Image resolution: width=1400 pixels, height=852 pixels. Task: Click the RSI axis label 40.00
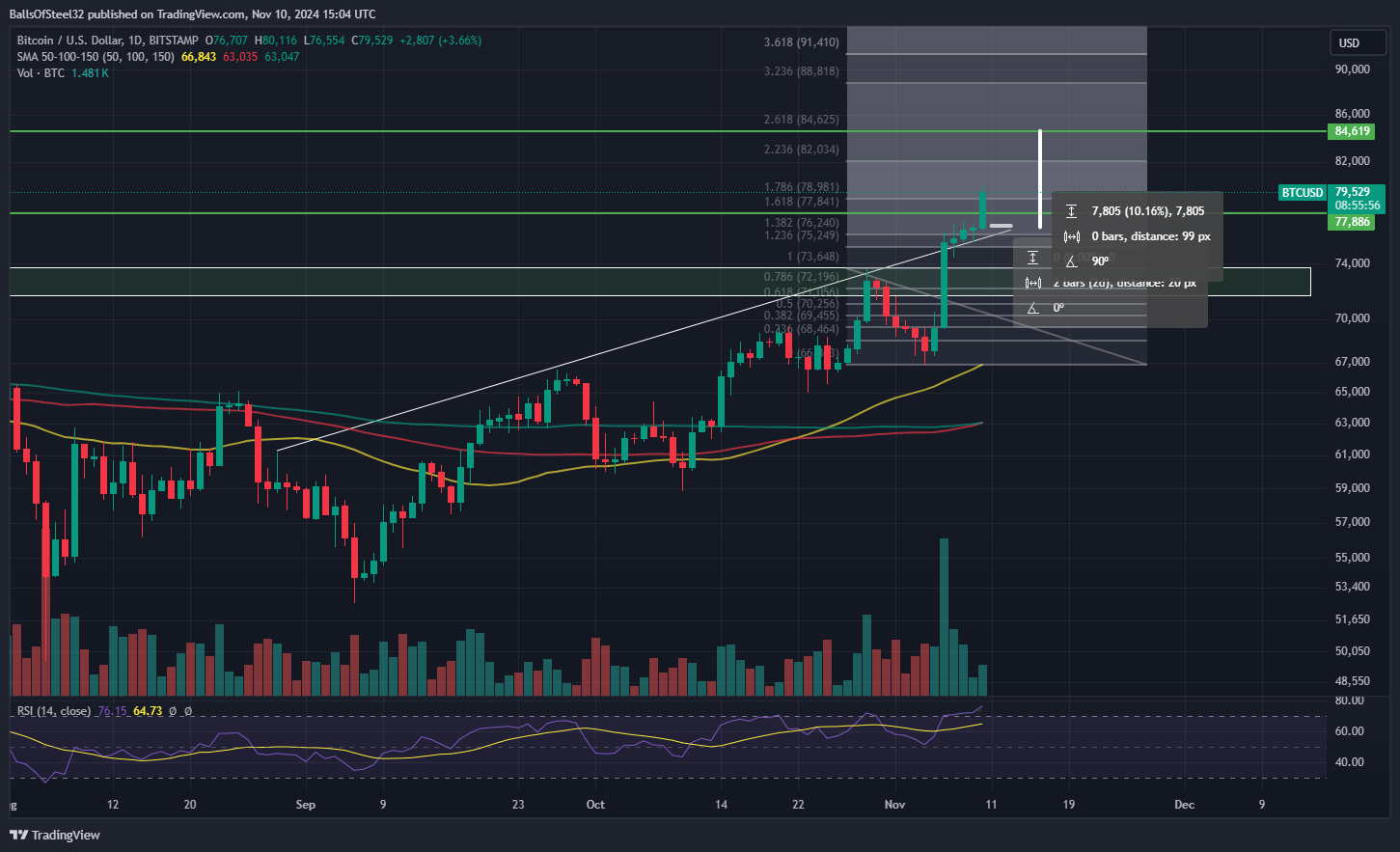[1350, 762]
